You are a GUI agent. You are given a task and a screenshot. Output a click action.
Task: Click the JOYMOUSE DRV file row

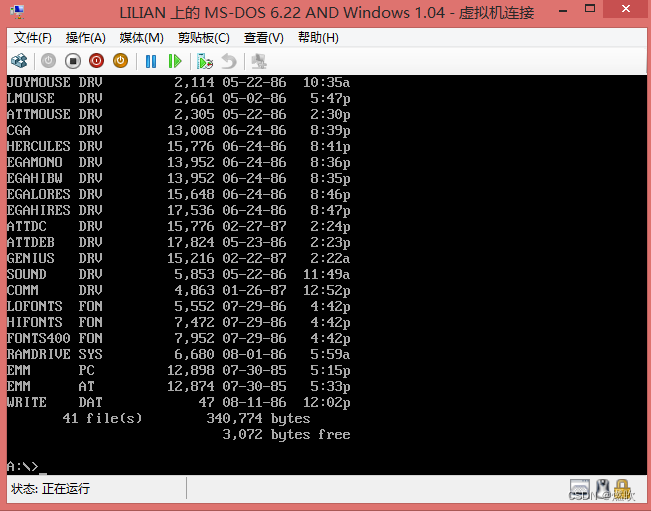coord(179,82)
